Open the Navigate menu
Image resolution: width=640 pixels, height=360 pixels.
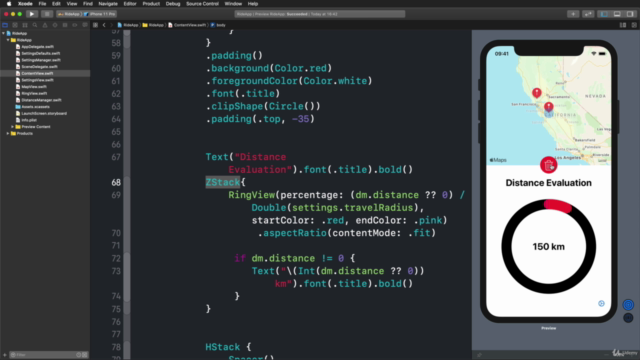108,4
